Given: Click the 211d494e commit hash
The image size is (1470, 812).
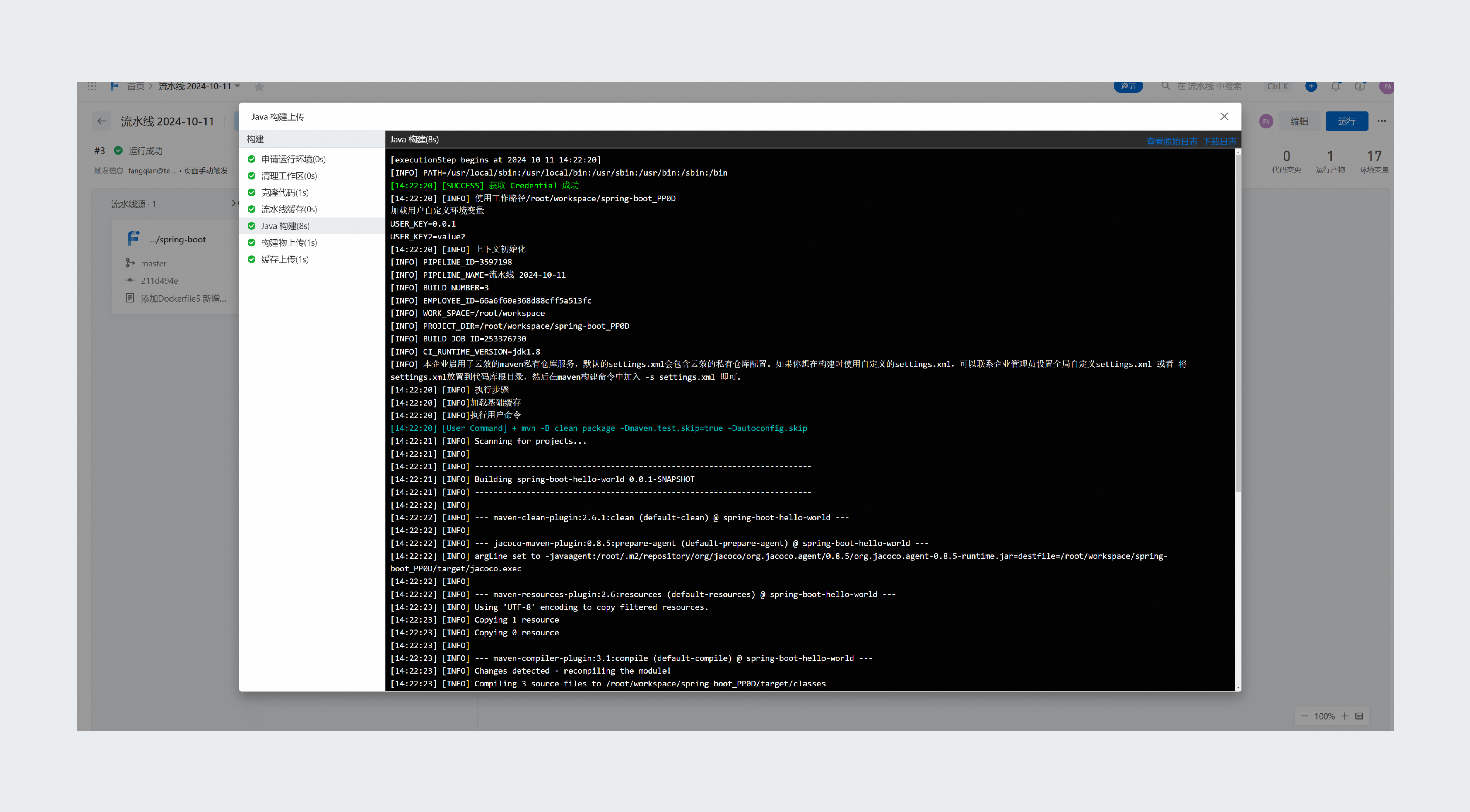Looking at the screenshot, I should tap(159, 281).
